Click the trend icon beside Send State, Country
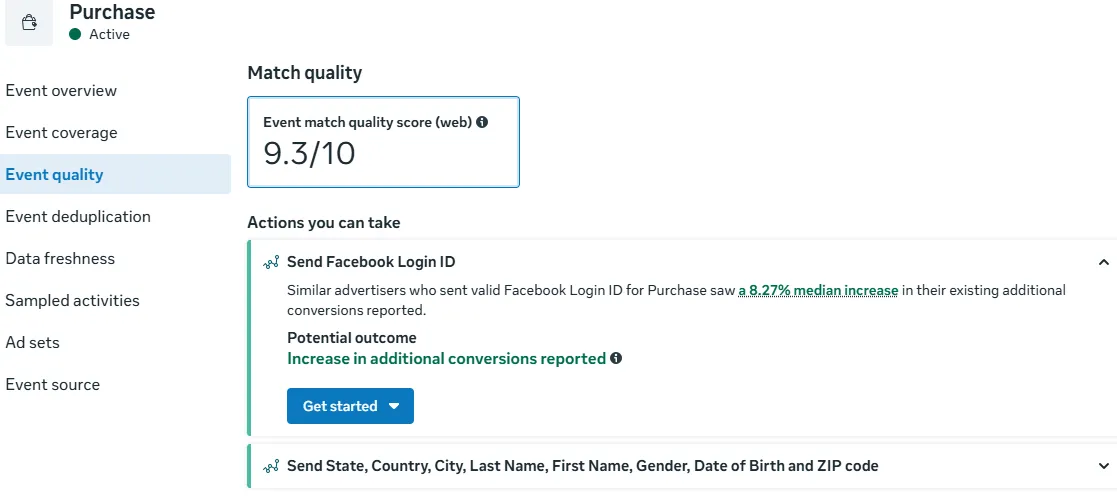 (x=271, y=466)
